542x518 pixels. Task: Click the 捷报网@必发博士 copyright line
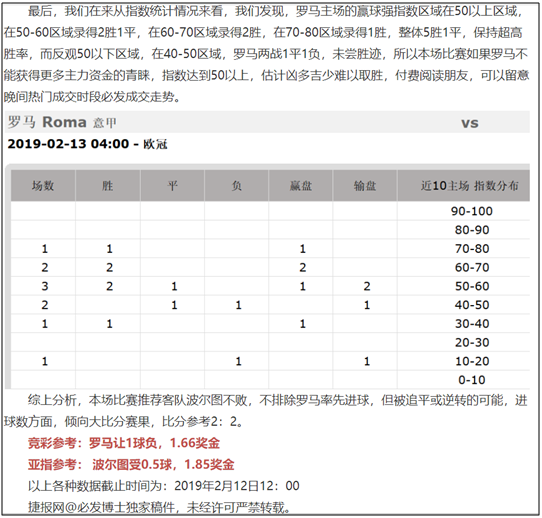(159, 507)
